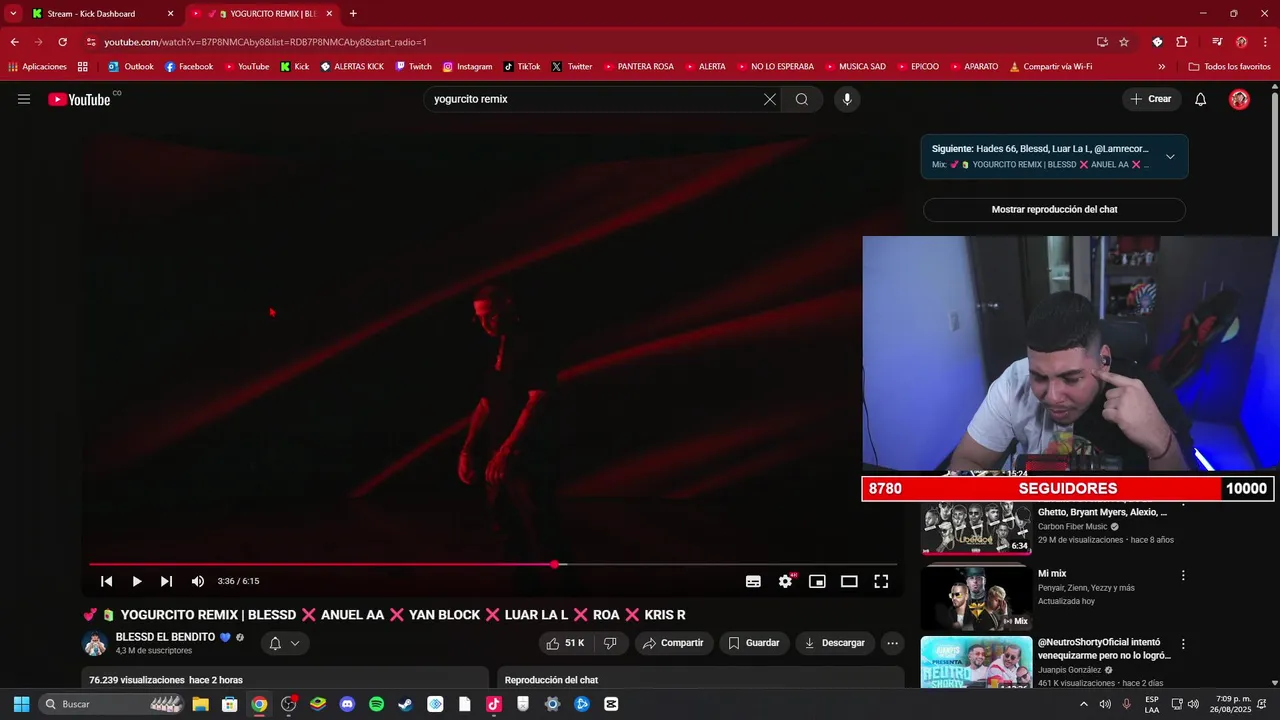Mute the video volume
The height and width of the screenshot is (720, 1280).
[198, 581]
